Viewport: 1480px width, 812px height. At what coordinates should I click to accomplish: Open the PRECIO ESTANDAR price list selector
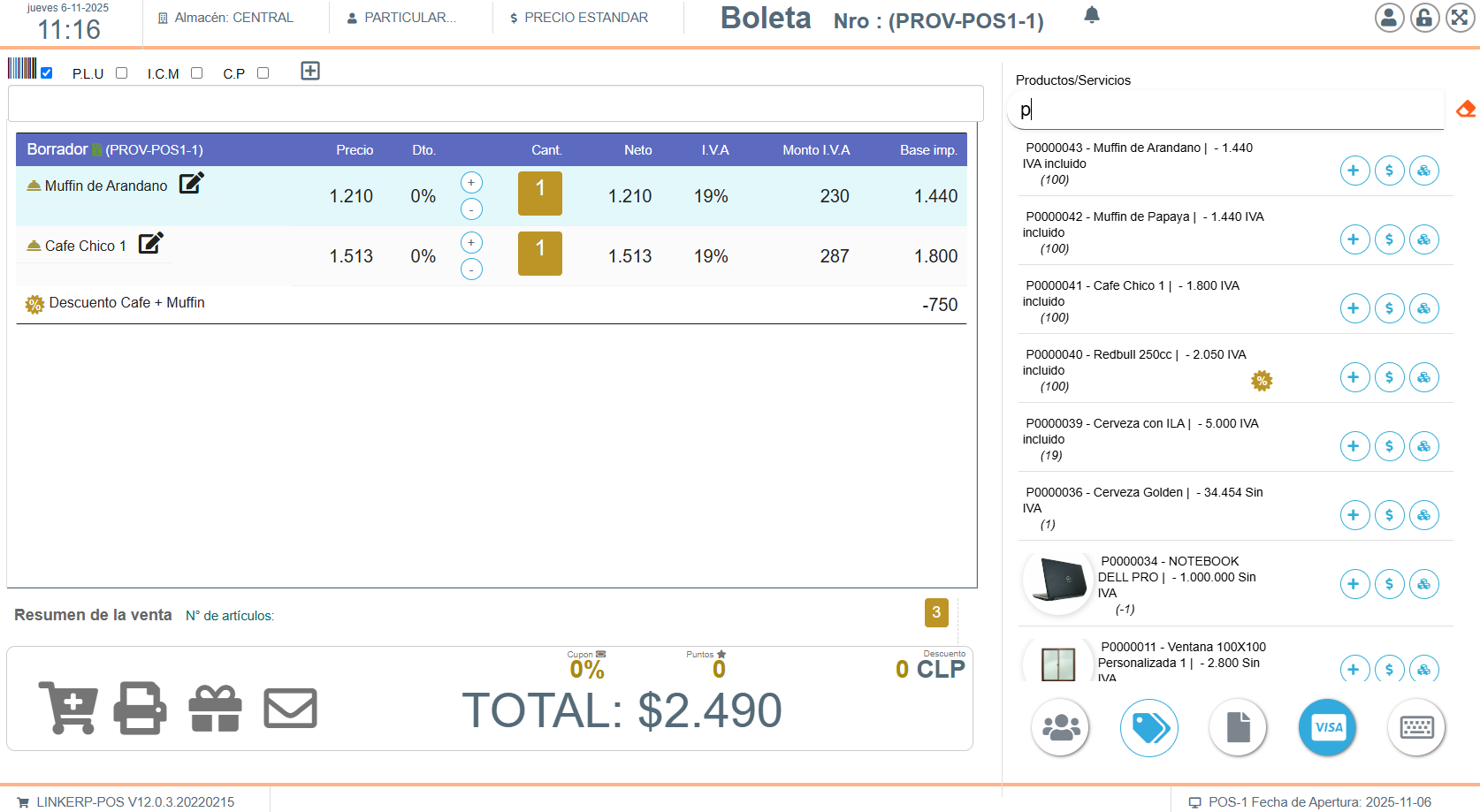pos(579,18)
